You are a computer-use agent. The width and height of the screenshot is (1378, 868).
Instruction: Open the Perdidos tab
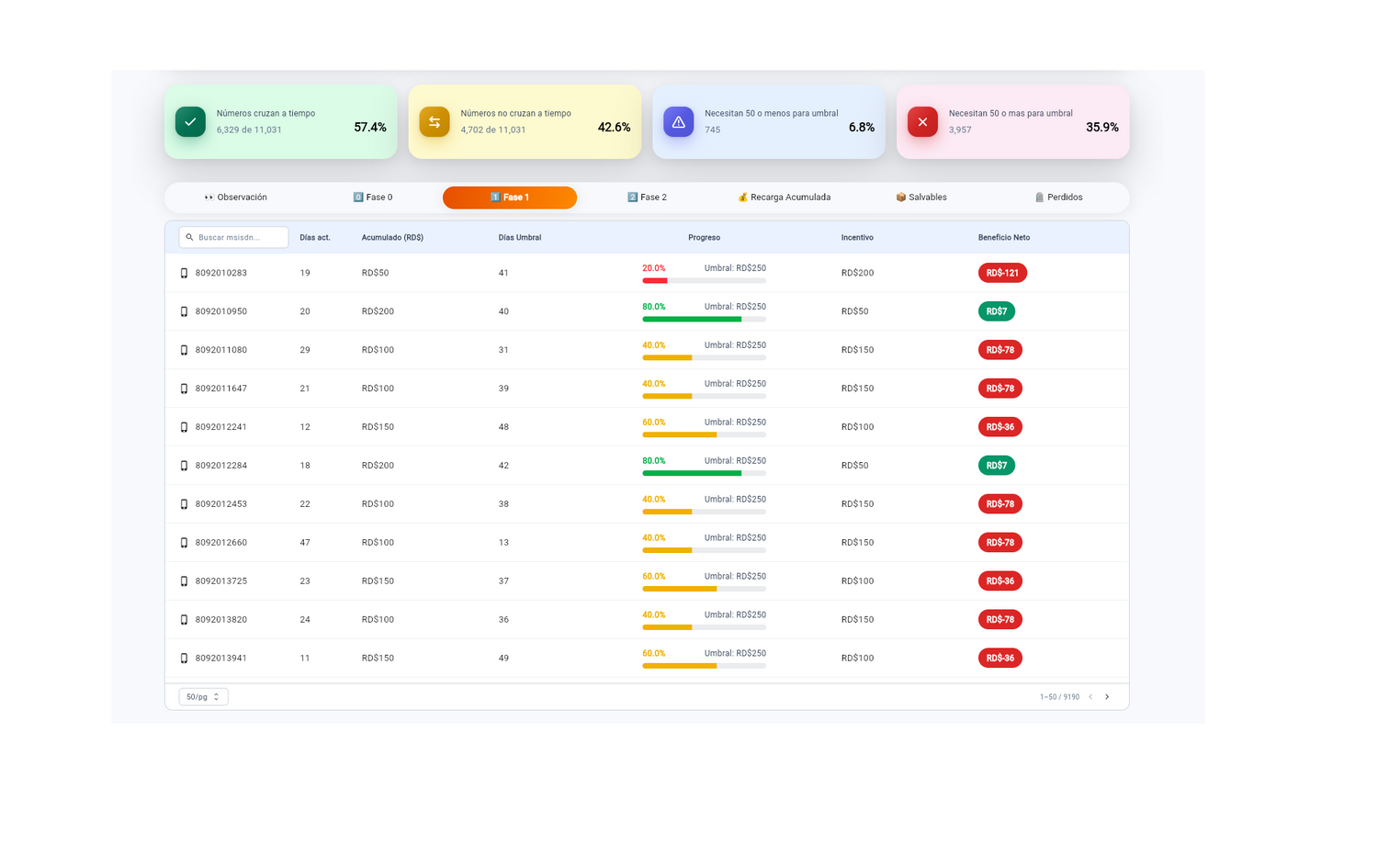click(1058, 197)
